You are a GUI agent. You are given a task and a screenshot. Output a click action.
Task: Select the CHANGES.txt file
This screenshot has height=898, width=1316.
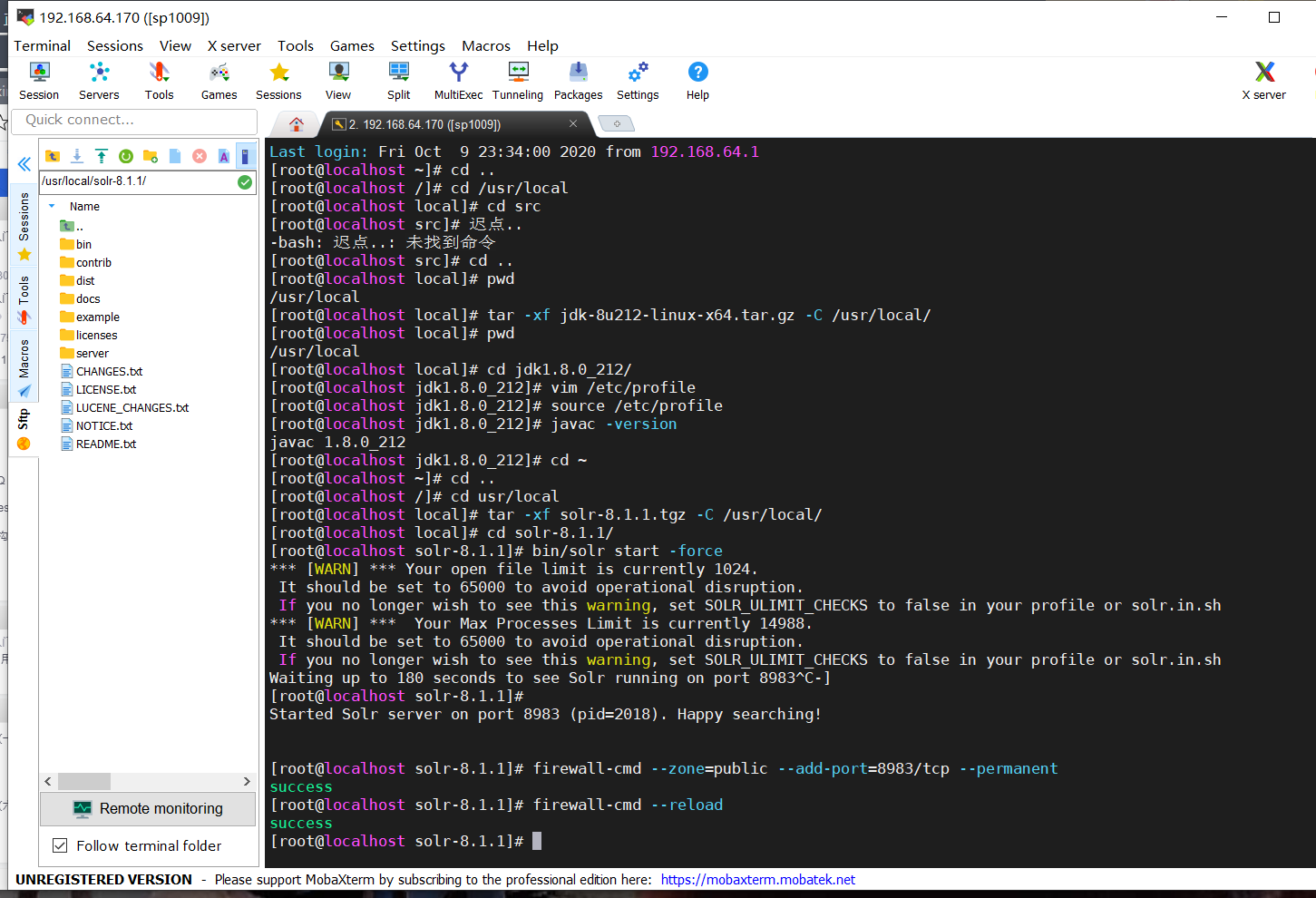(x=102, y=371)
